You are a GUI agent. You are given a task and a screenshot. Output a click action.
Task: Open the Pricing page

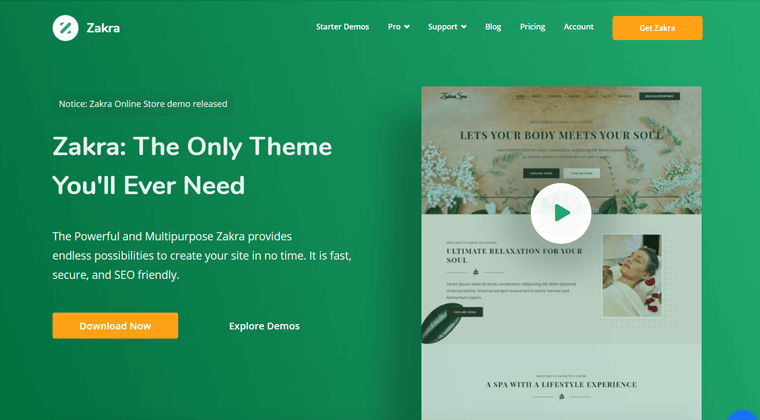pos(532,27)
